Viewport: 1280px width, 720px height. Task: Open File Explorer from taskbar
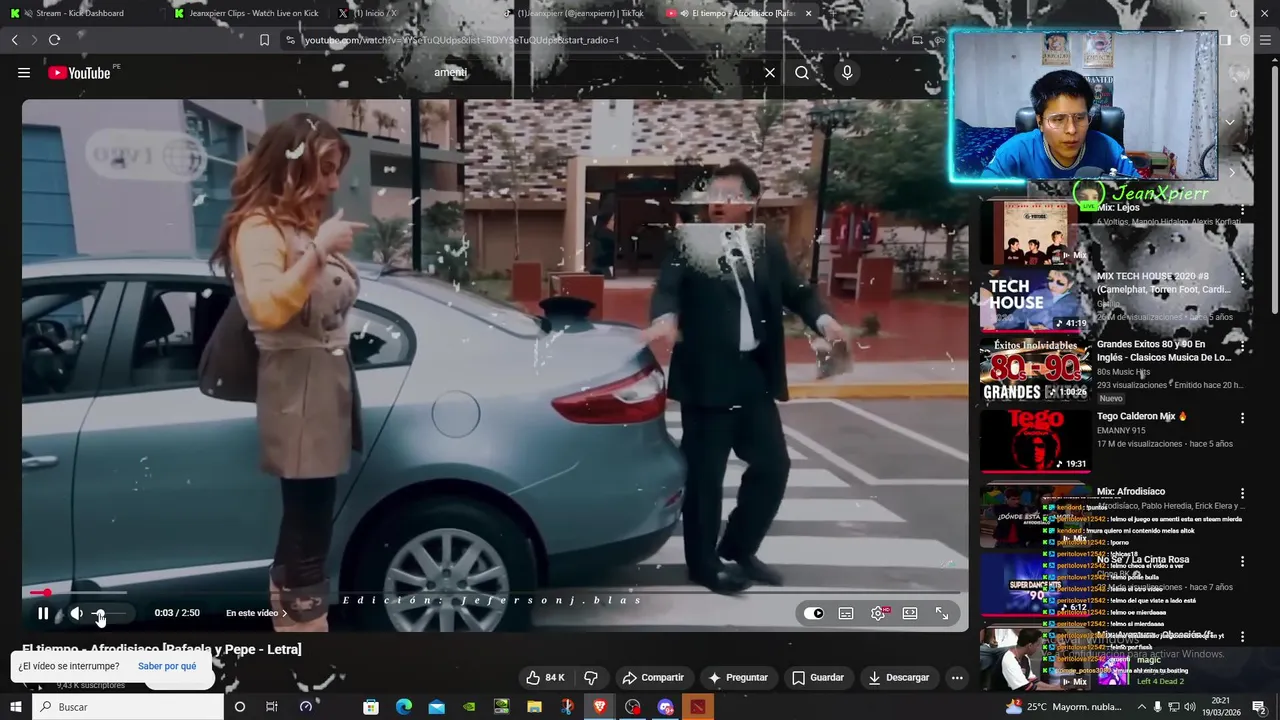(535, 707)
